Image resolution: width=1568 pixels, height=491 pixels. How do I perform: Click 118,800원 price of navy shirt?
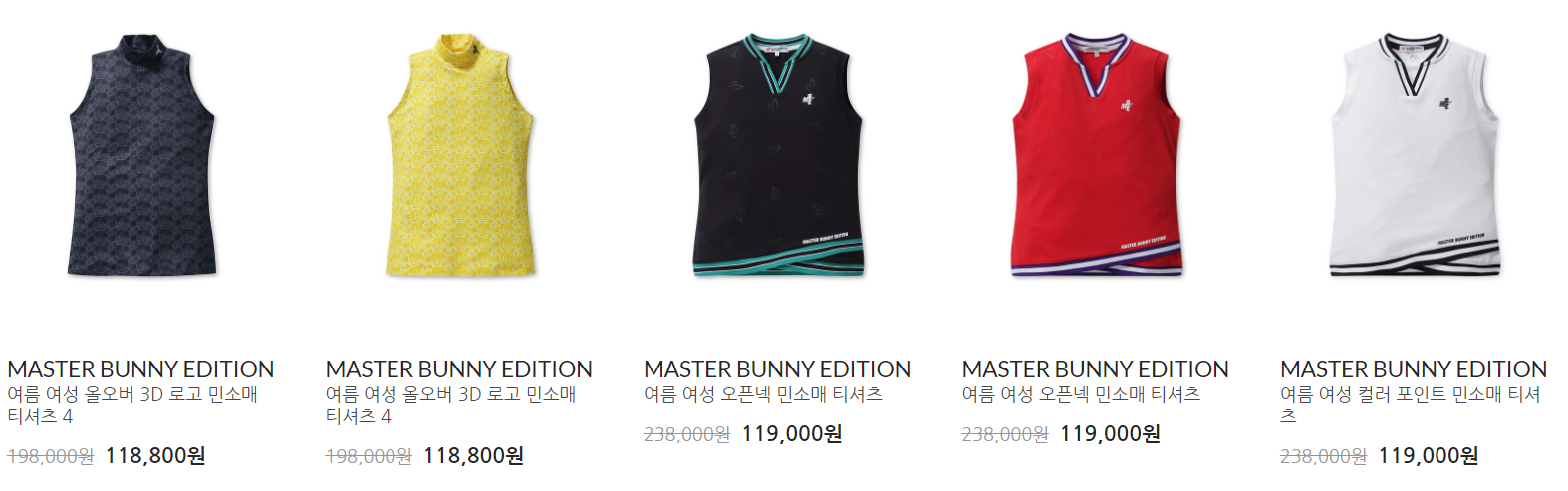[155, 456]
